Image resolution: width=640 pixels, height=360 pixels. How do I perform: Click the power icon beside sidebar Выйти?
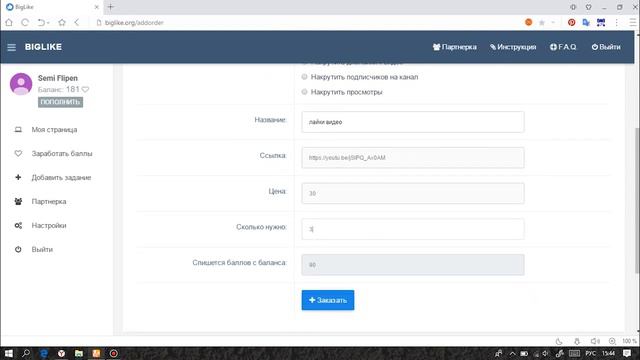tap(18, 249)
